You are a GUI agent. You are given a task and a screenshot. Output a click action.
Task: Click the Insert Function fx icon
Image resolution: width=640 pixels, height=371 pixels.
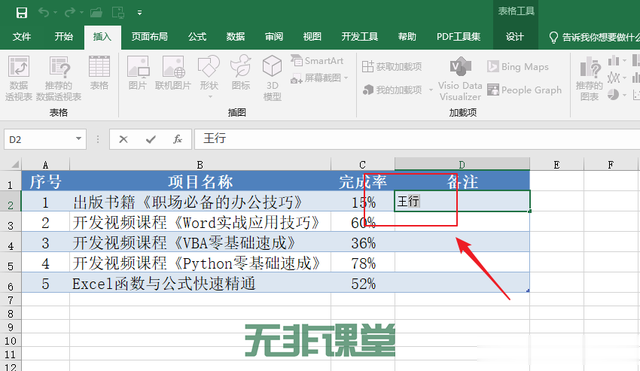coord(177,140)
